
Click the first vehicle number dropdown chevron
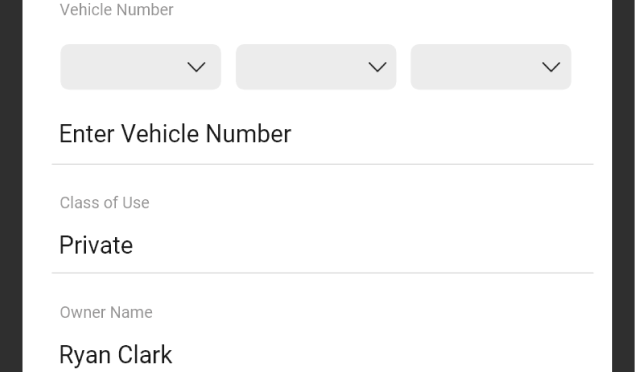coord(196,67)
